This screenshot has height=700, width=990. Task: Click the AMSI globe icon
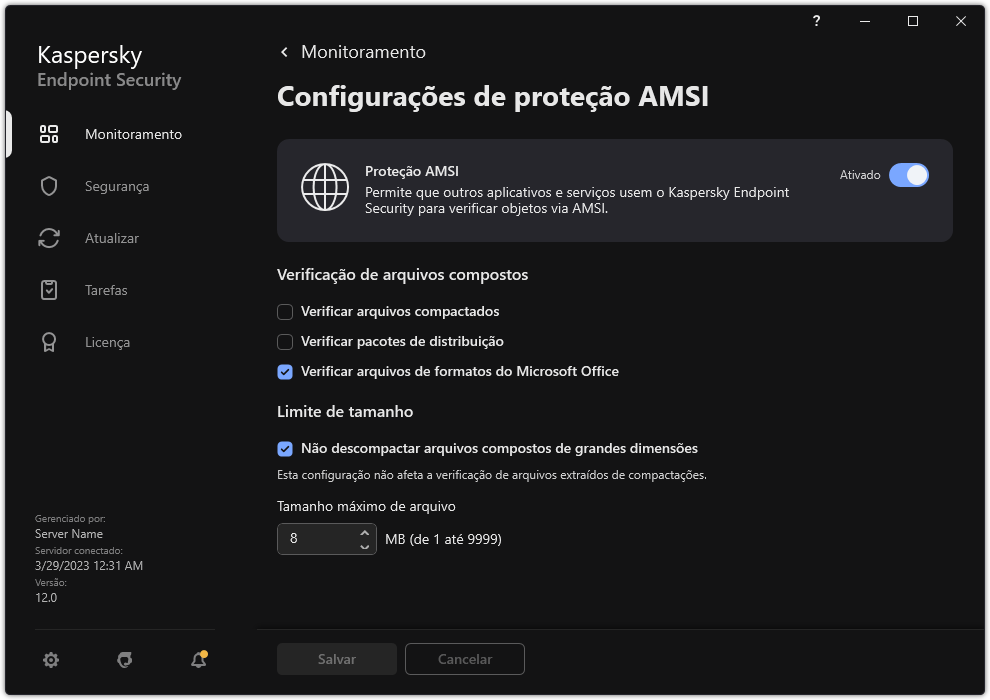pyautogui.click(x=325, y=186)
